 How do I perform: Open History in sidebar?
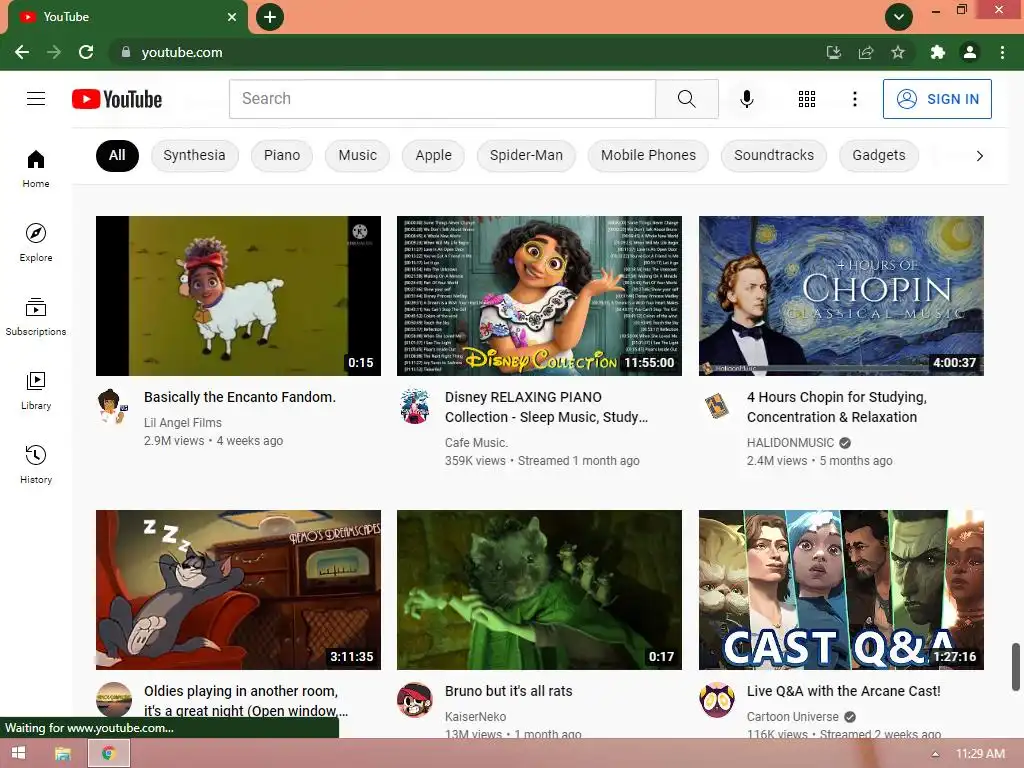tap(36, 464)
